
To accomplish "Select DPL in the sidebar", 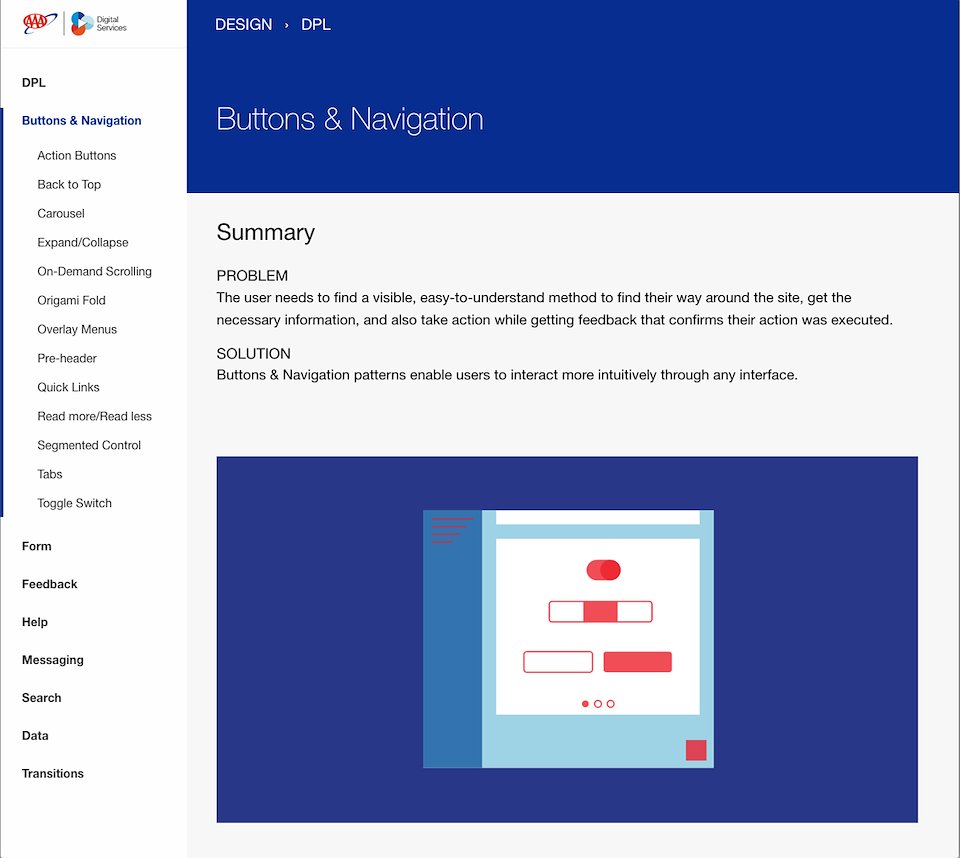I will click(x=34, y=83).
